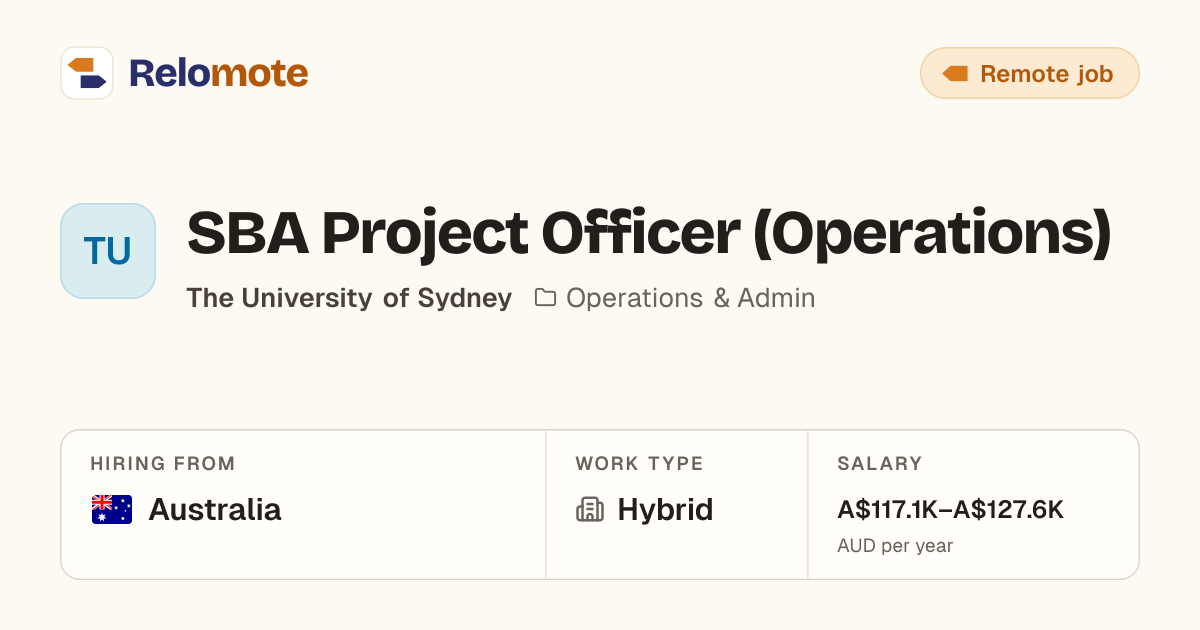
Task: Open the Operations & Admin category
Action: click(690, 298)
